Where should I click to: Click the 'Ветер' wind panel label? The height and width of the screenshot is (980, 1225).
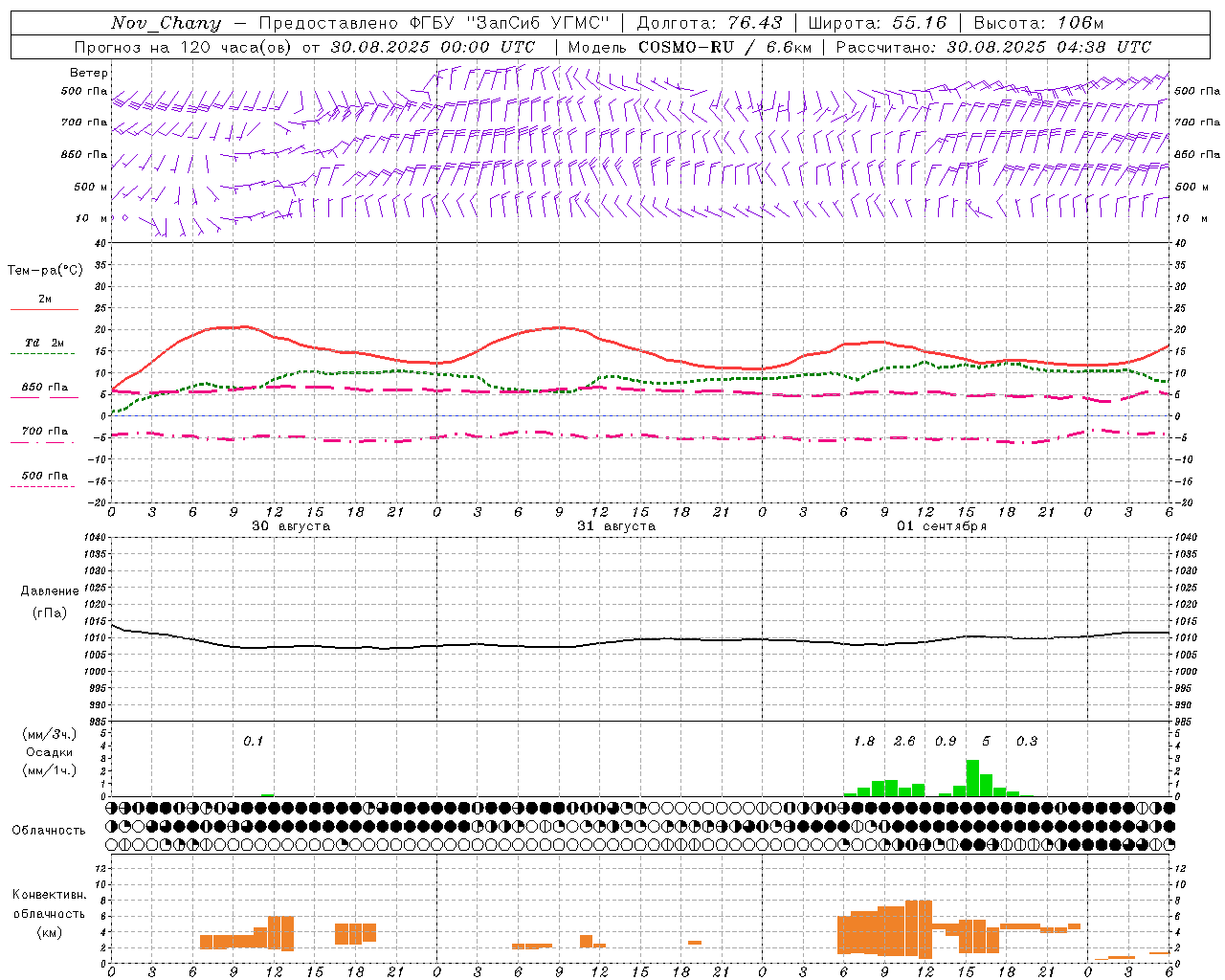(89, 73)
